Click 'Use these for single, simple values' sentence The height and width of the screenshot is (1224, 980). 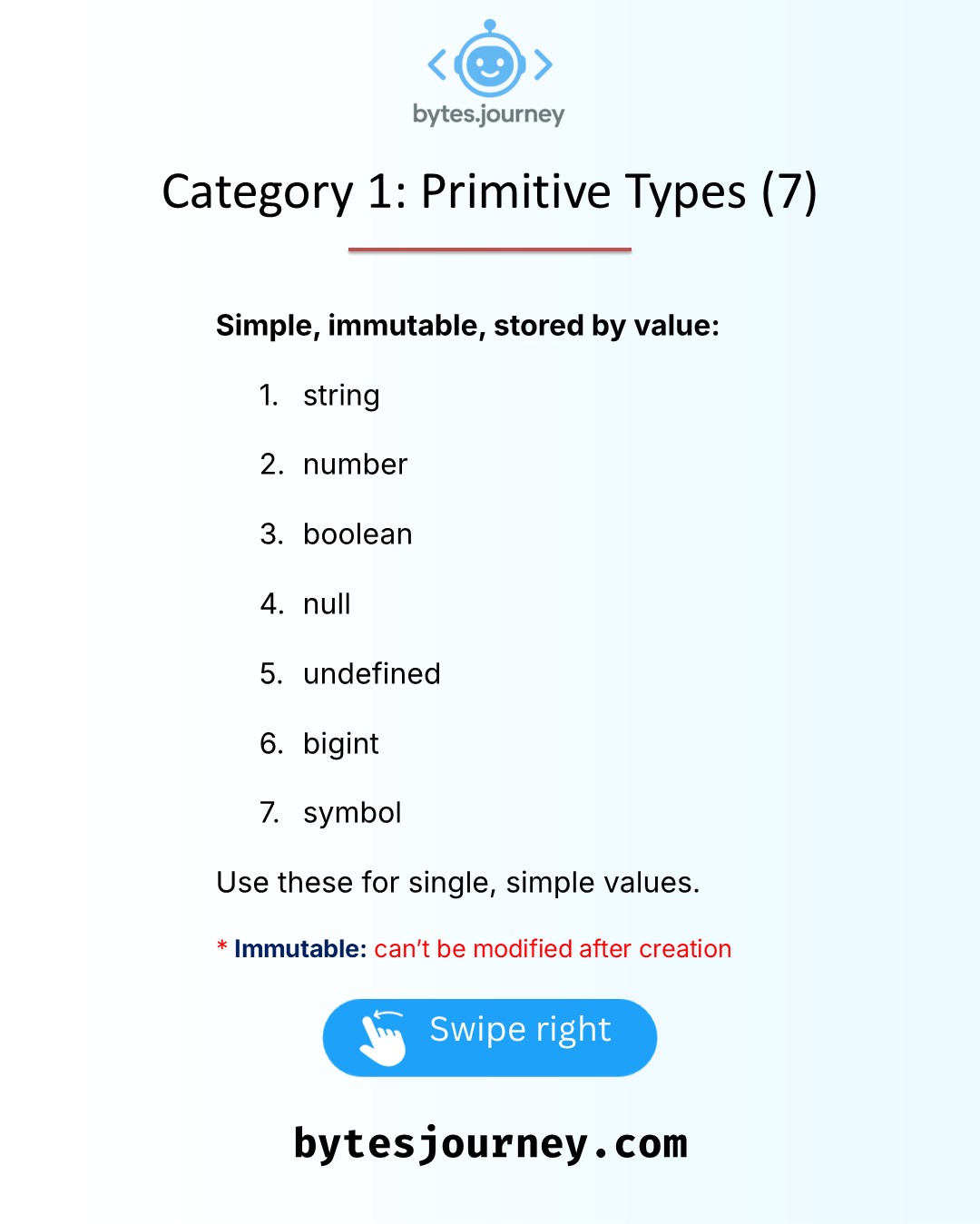pos(457,883)
